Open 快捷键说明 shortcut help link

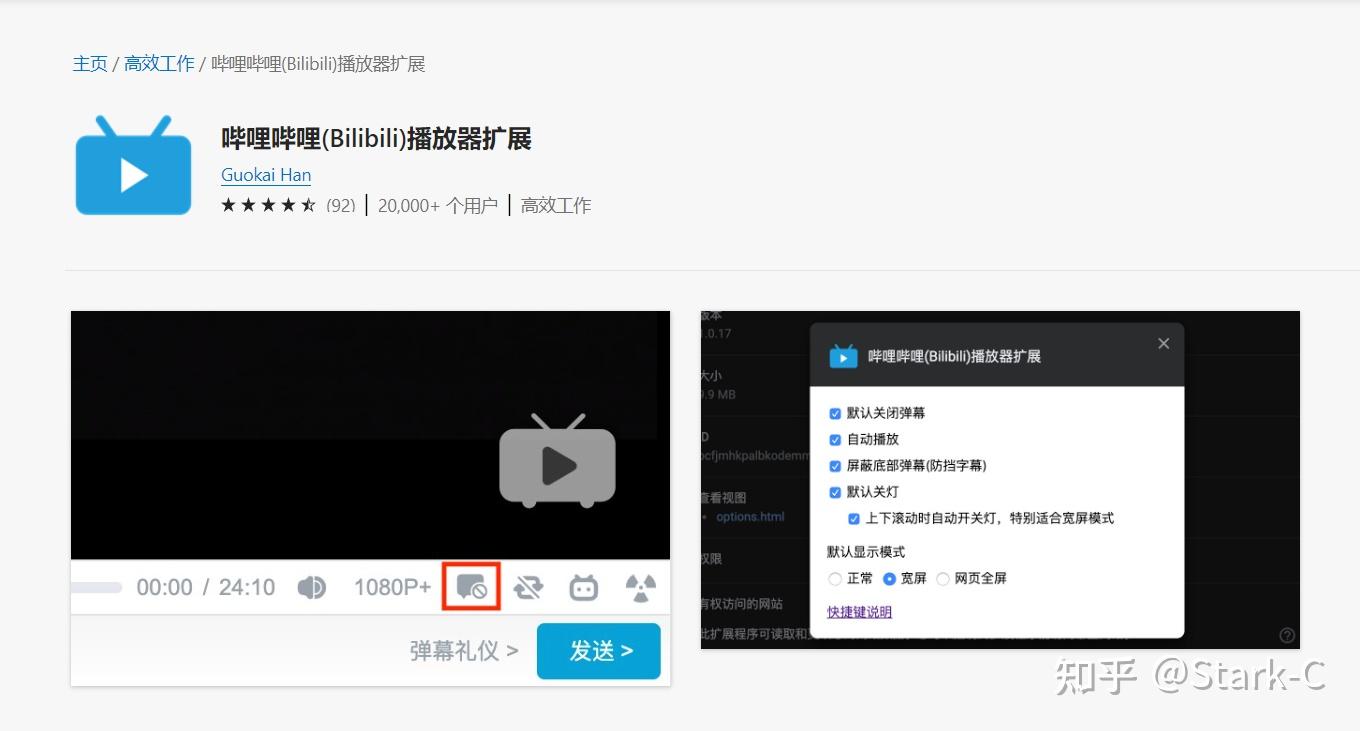click(858, 611)
